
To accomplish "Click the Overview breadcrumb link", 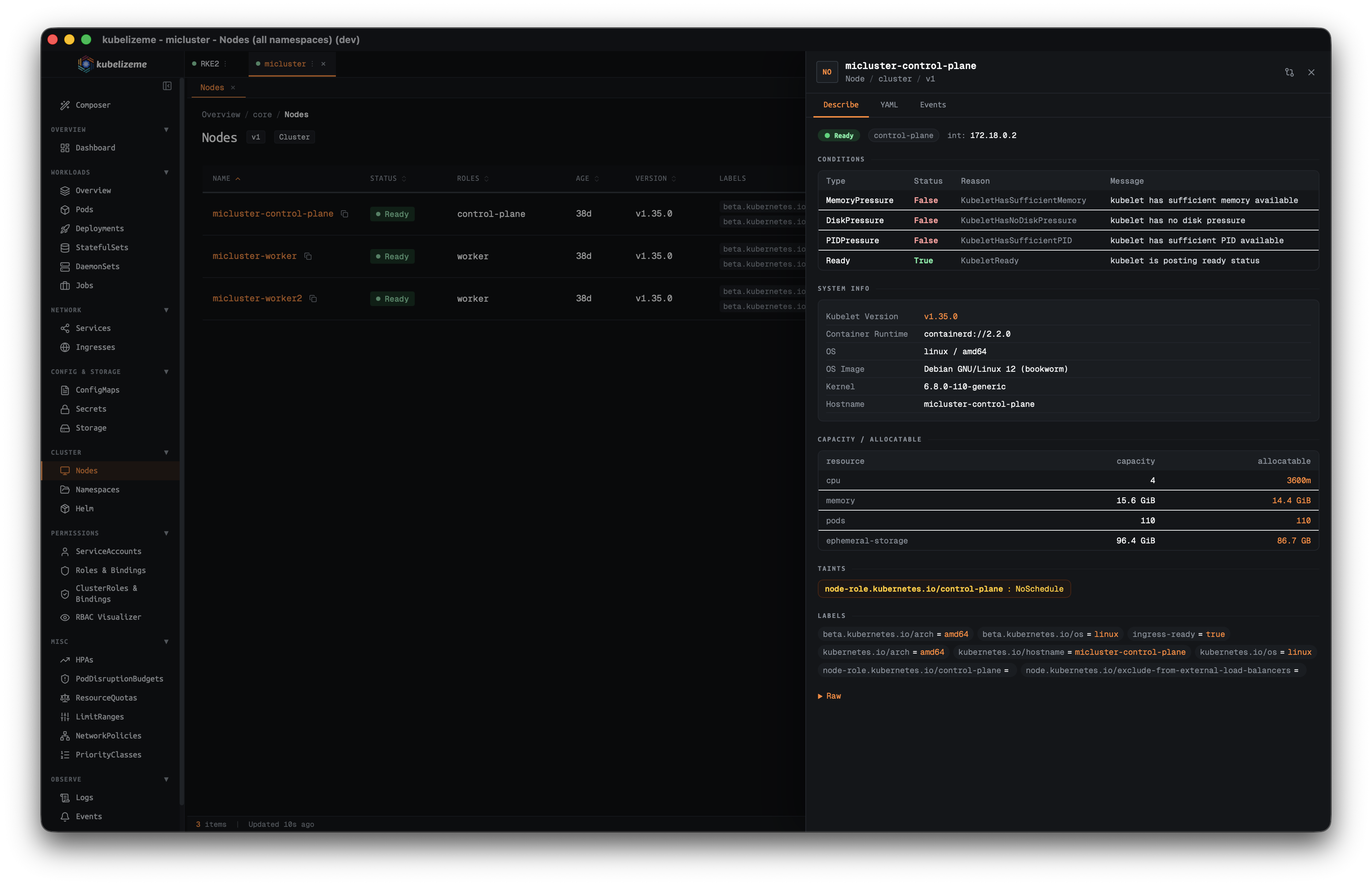I will [x=221, y=114].
